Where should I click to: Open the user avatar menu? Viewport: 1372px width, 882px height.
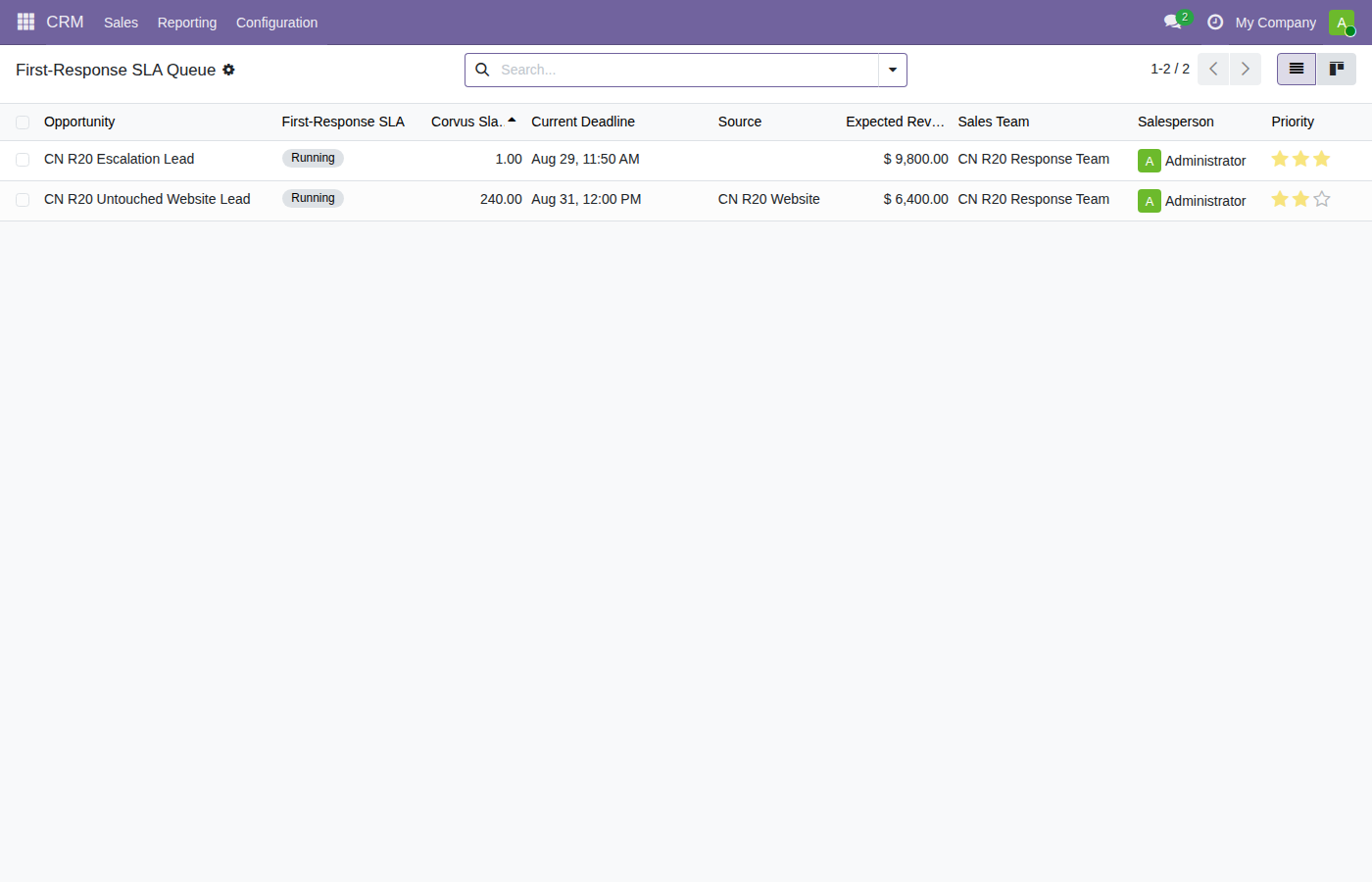click(1342, 22)
